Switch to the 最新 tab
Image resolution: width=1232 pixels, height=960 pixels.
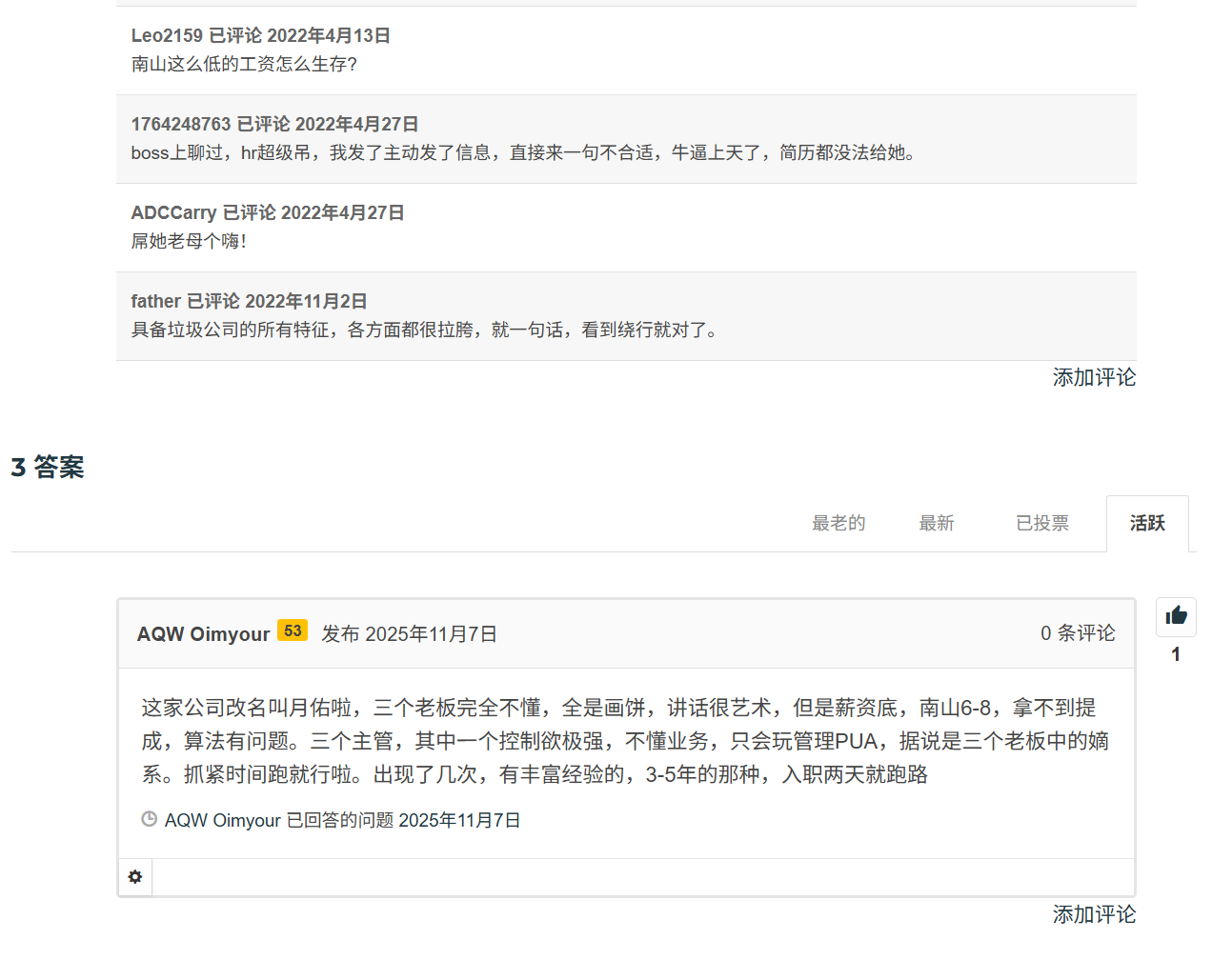[936, 523]
